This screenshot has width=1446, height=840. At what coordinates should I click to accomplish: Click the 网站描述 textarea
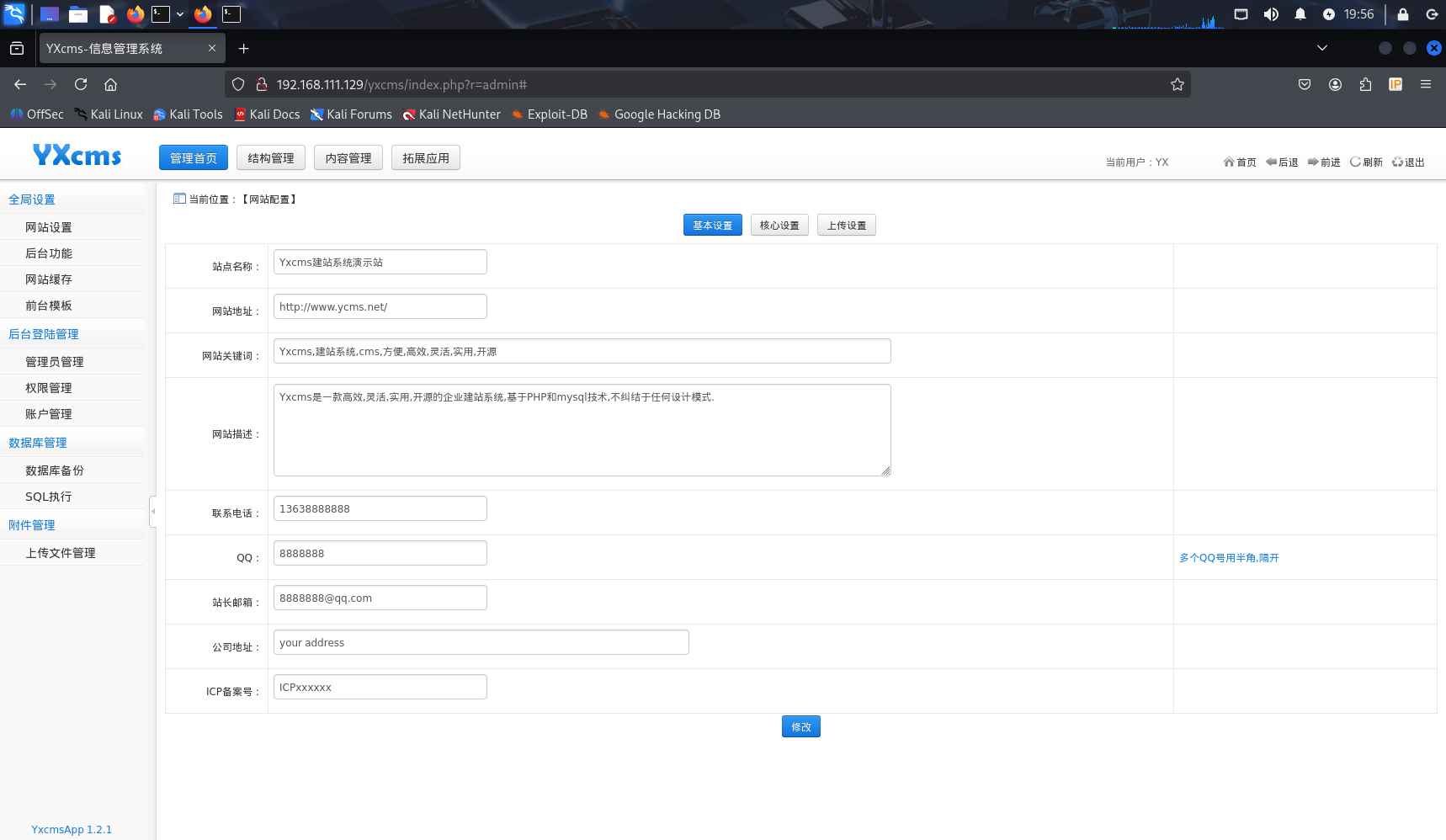point(582,430)
